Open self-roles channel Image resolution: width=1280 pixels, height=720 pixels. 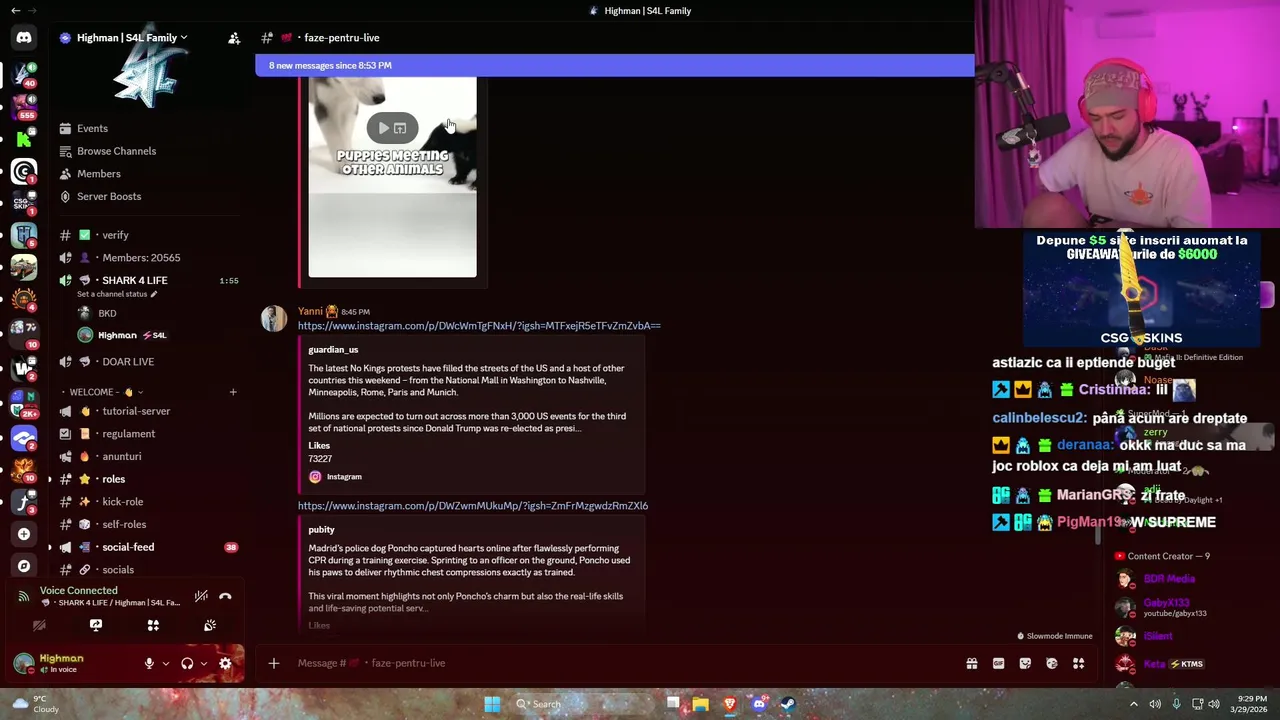124,525
